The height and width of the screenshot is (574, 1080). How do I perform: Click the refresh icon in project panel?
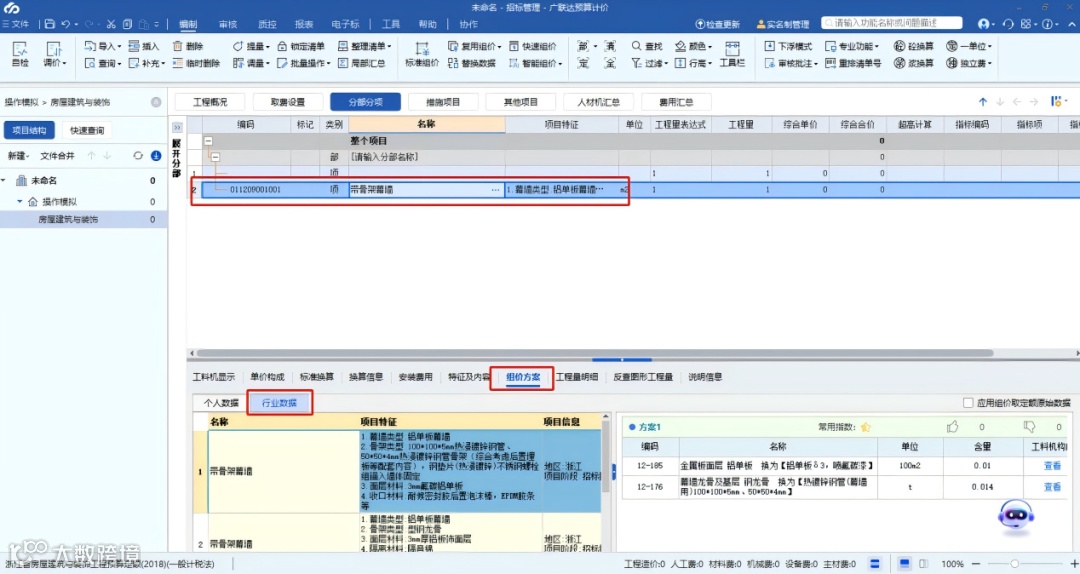138,156
